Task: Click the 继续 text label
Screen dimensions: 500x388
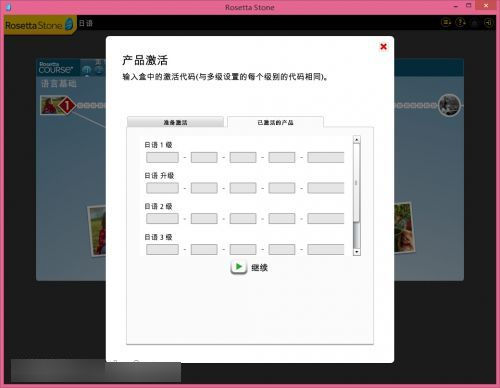Action: pyautogui.click(x=259, y=268)
